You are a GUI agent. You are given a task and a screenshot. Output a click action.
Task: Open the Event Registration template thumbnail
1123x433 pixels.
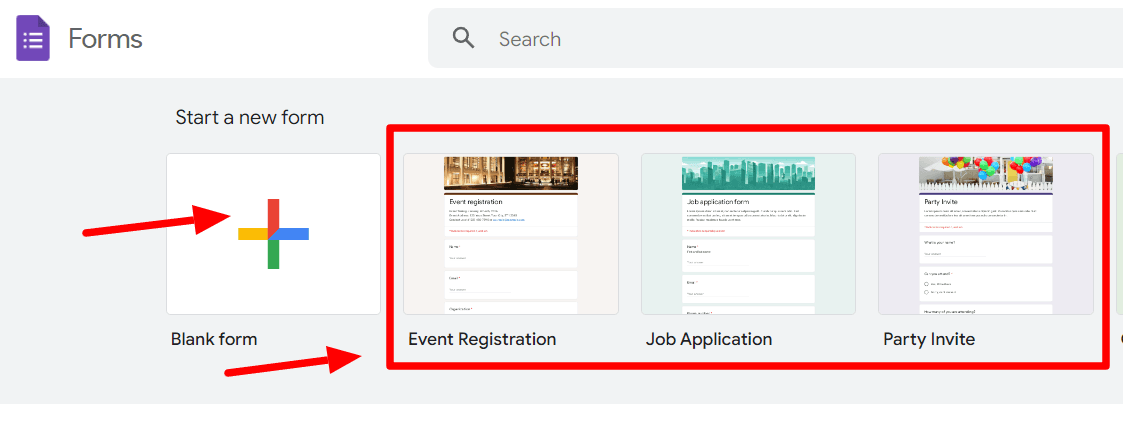coord(511,234)
